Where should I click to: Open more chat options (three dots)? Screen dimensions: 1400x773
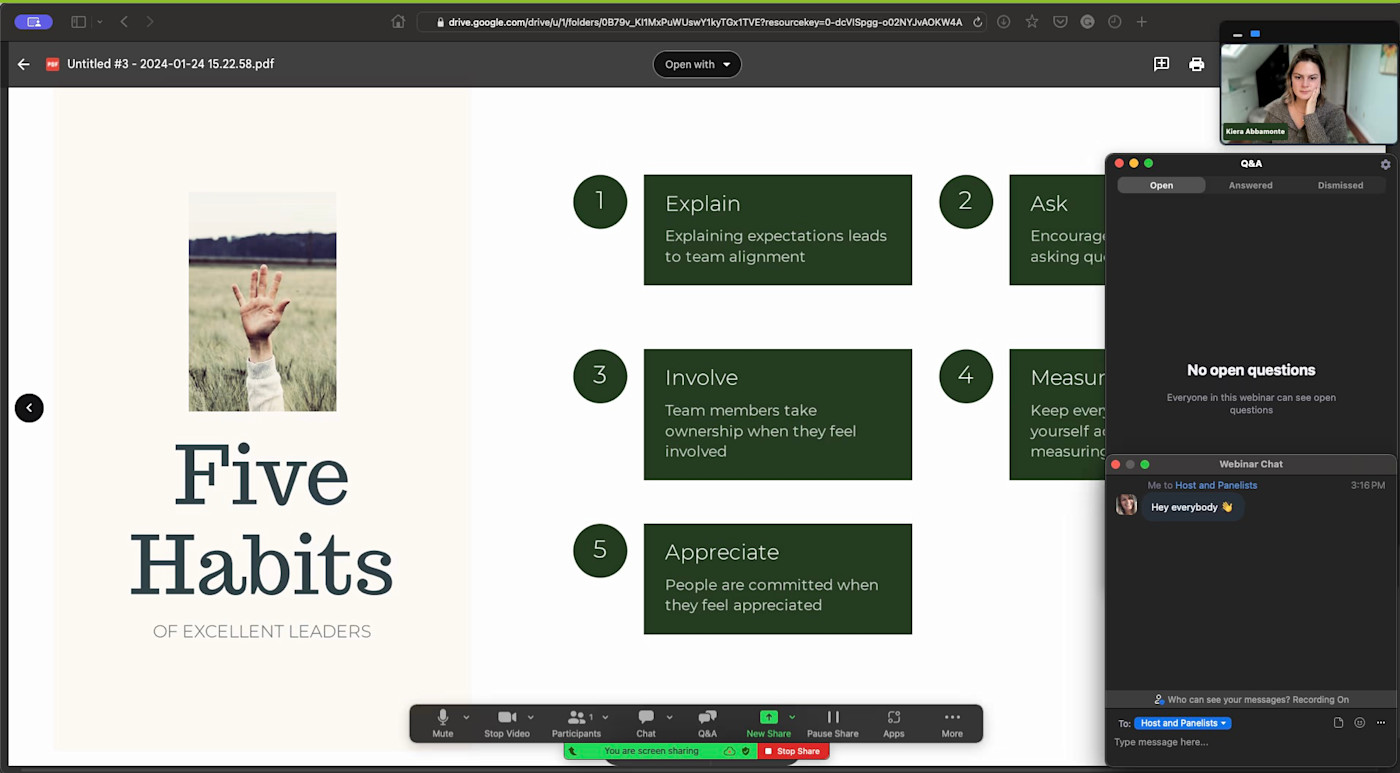[x=1381, y=723]
